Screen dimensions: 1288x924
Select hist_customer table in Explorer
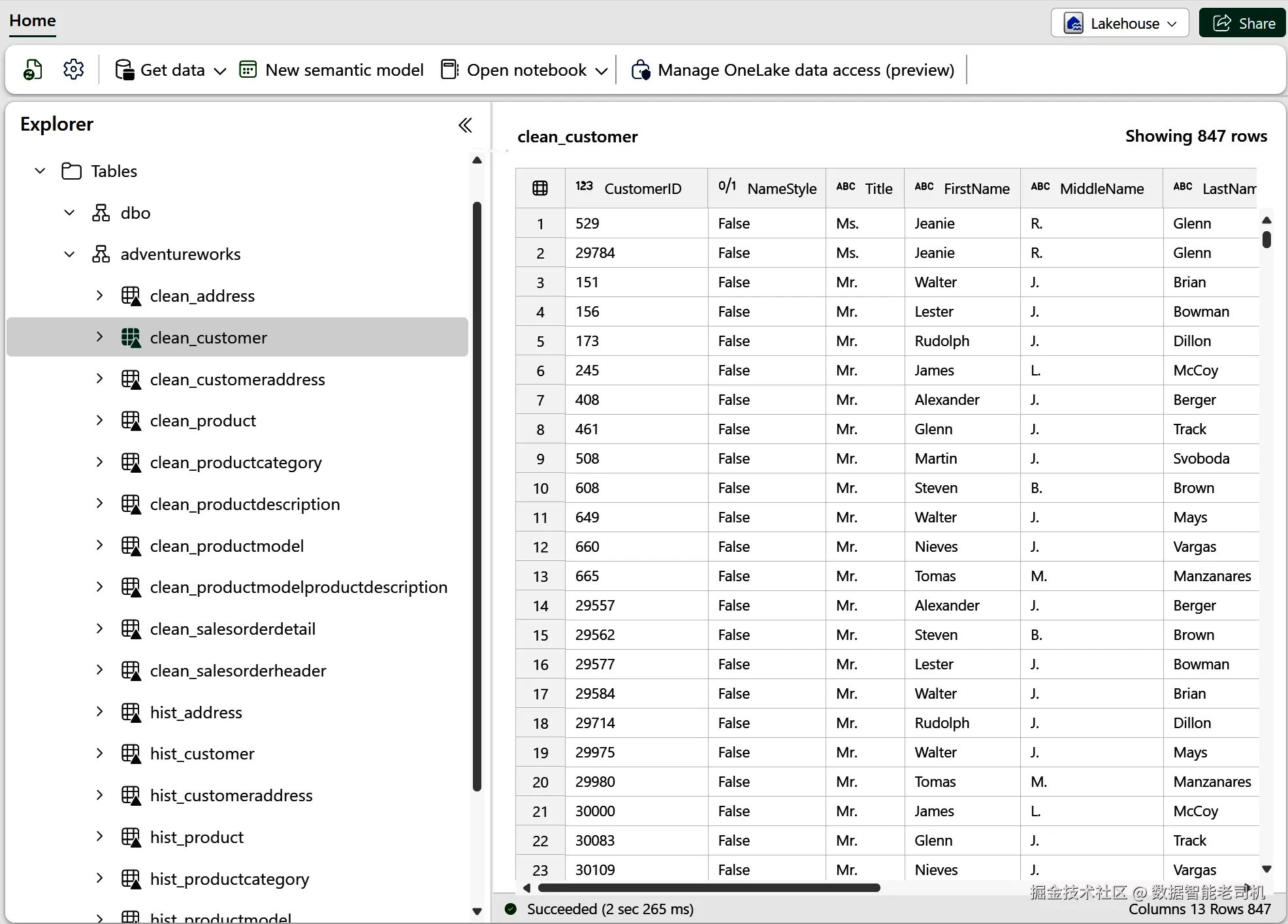pos(202,754)
